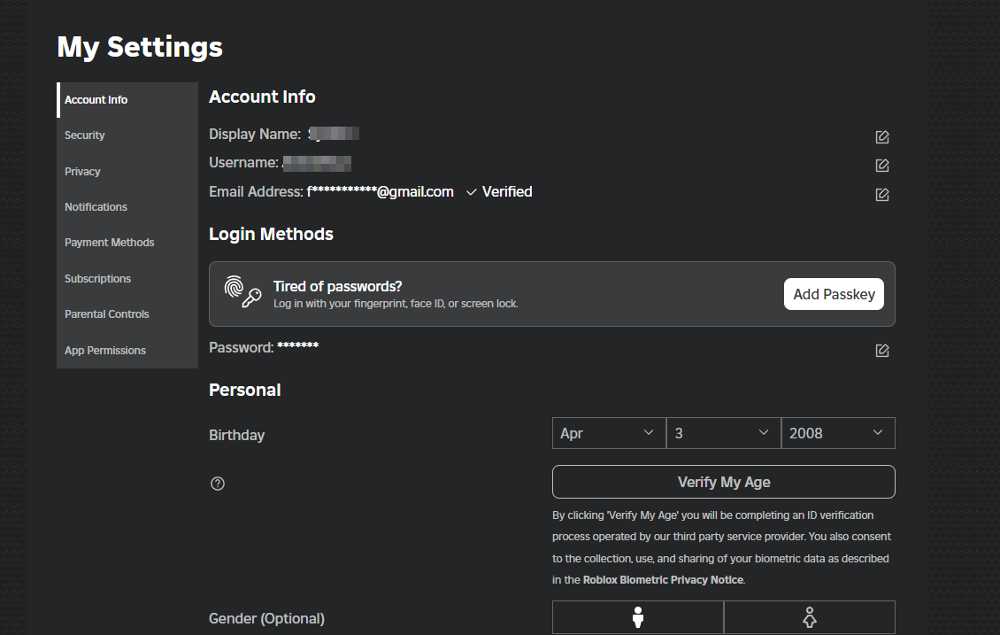This screenshot has height=635, width=1000.
Task: Click the edit icon beside Username
Action: (881, 165)
